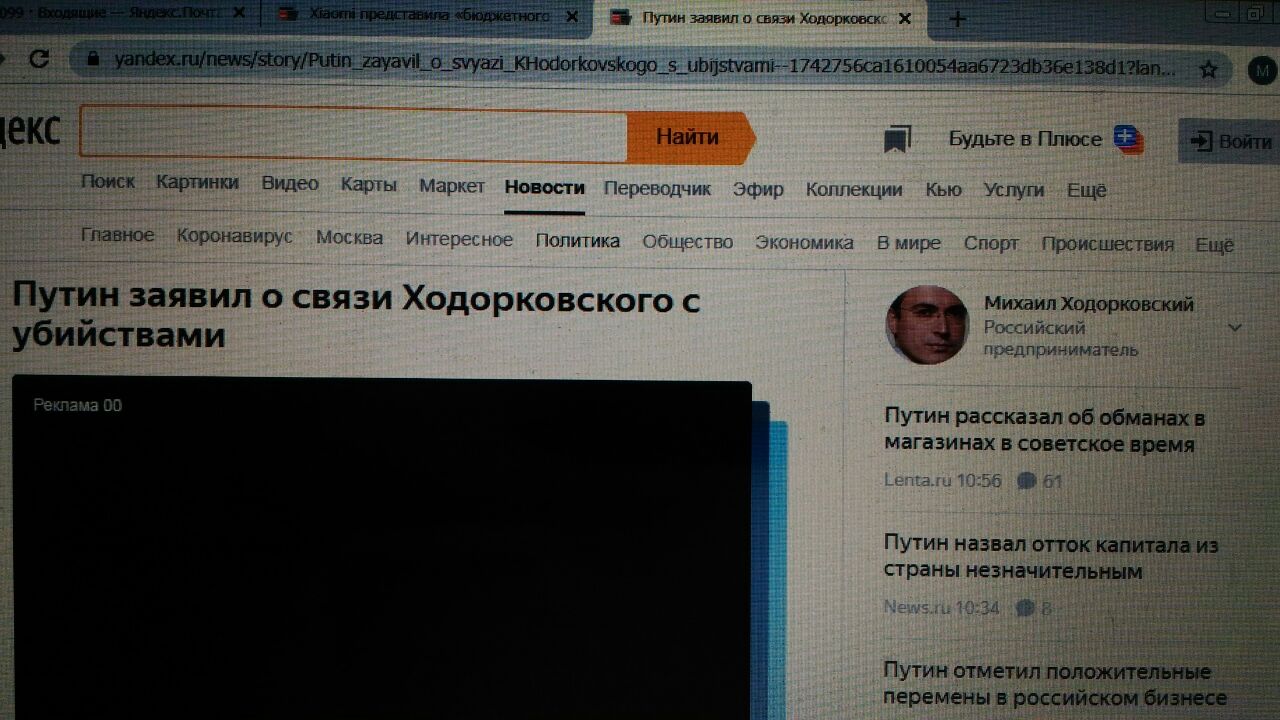Click the address bar URL

(645, 66)
